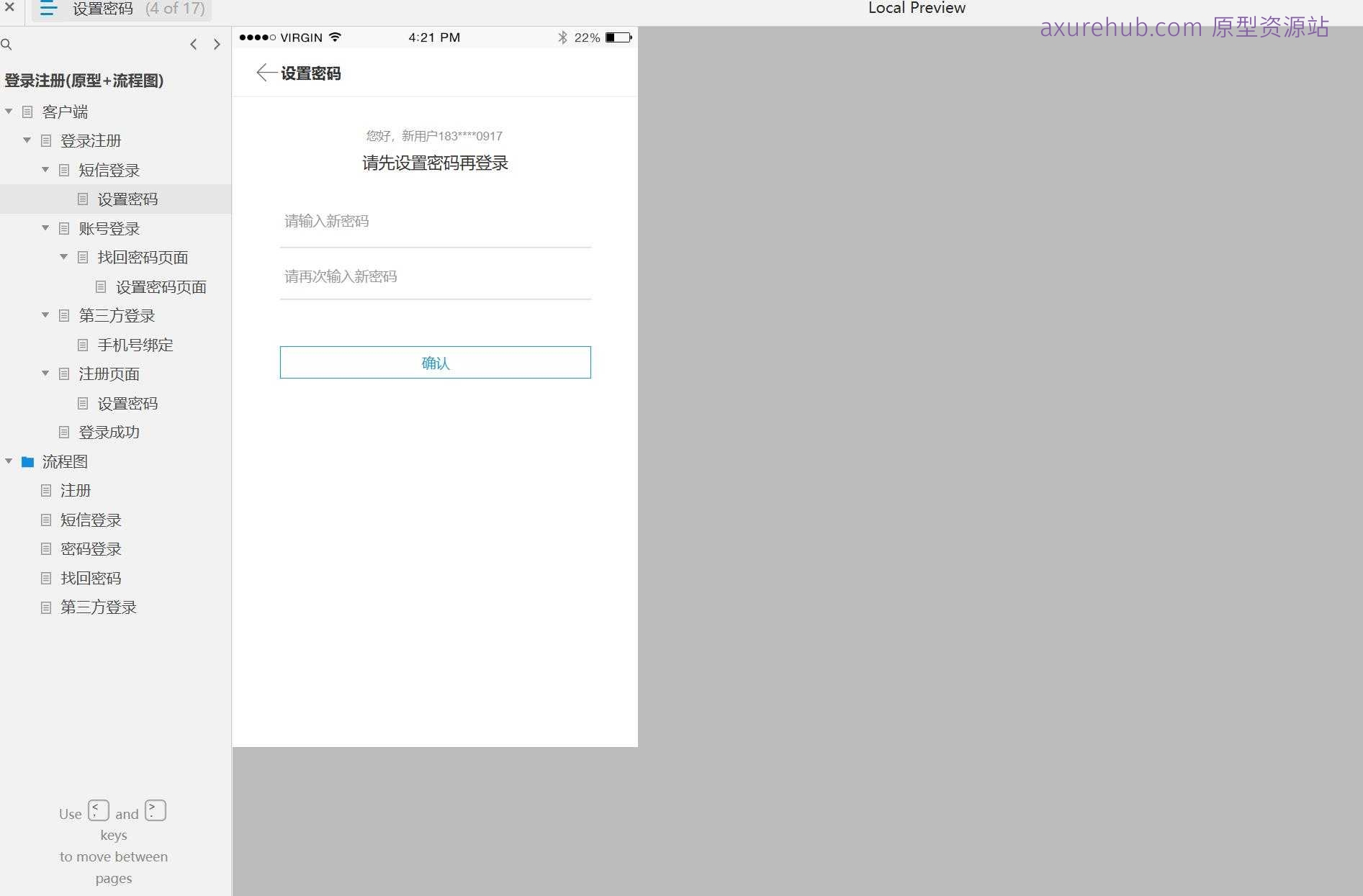Open the 注册 flowchart page
Image resolution: width=1363 pixels, height=896 pixels.
pos(76,490)
